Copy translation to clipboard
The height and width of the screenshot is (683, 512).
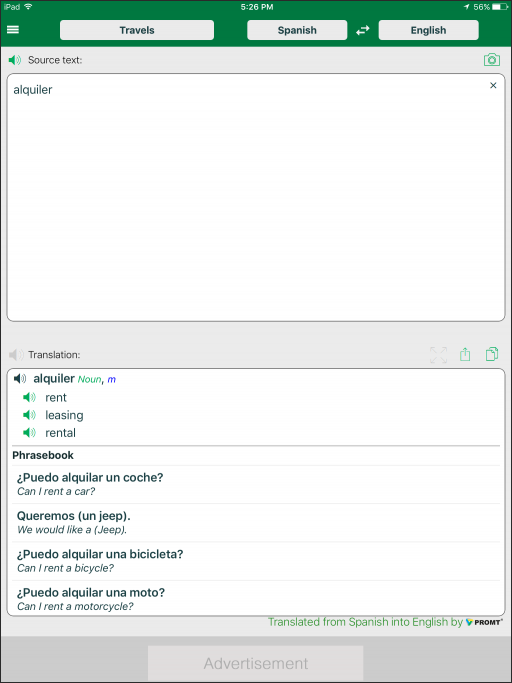pos(492,354)
